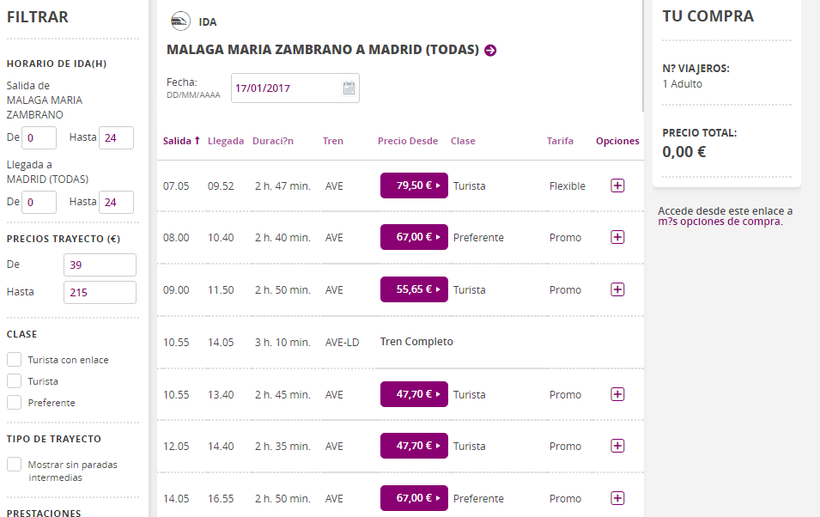
Task: Select the 79,50 € Turista fare
Action: [x=414, y=185]
